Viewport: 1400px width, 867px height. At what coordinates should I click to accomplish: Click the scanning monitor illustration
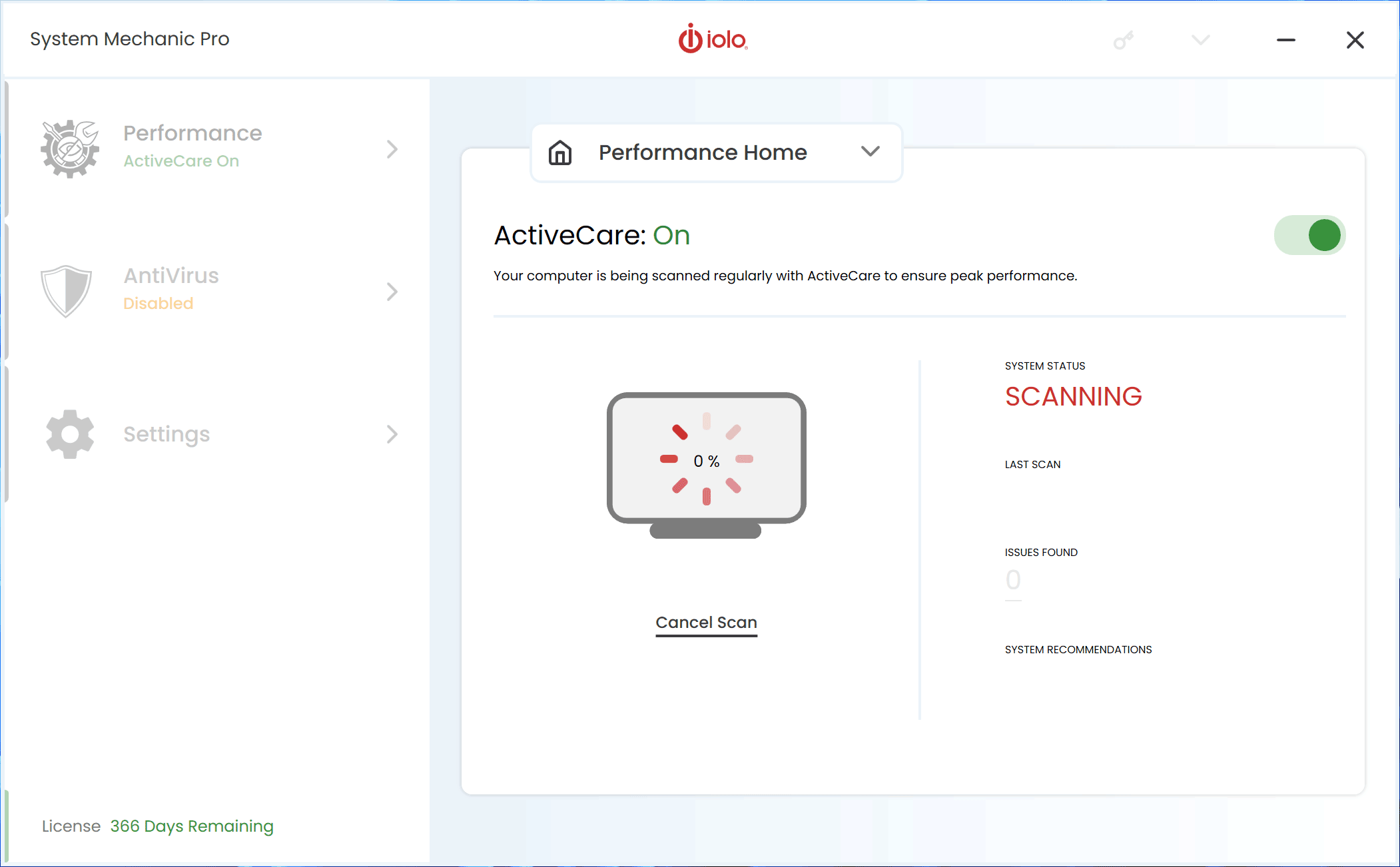pyautogui.click(x=705, y=462)
